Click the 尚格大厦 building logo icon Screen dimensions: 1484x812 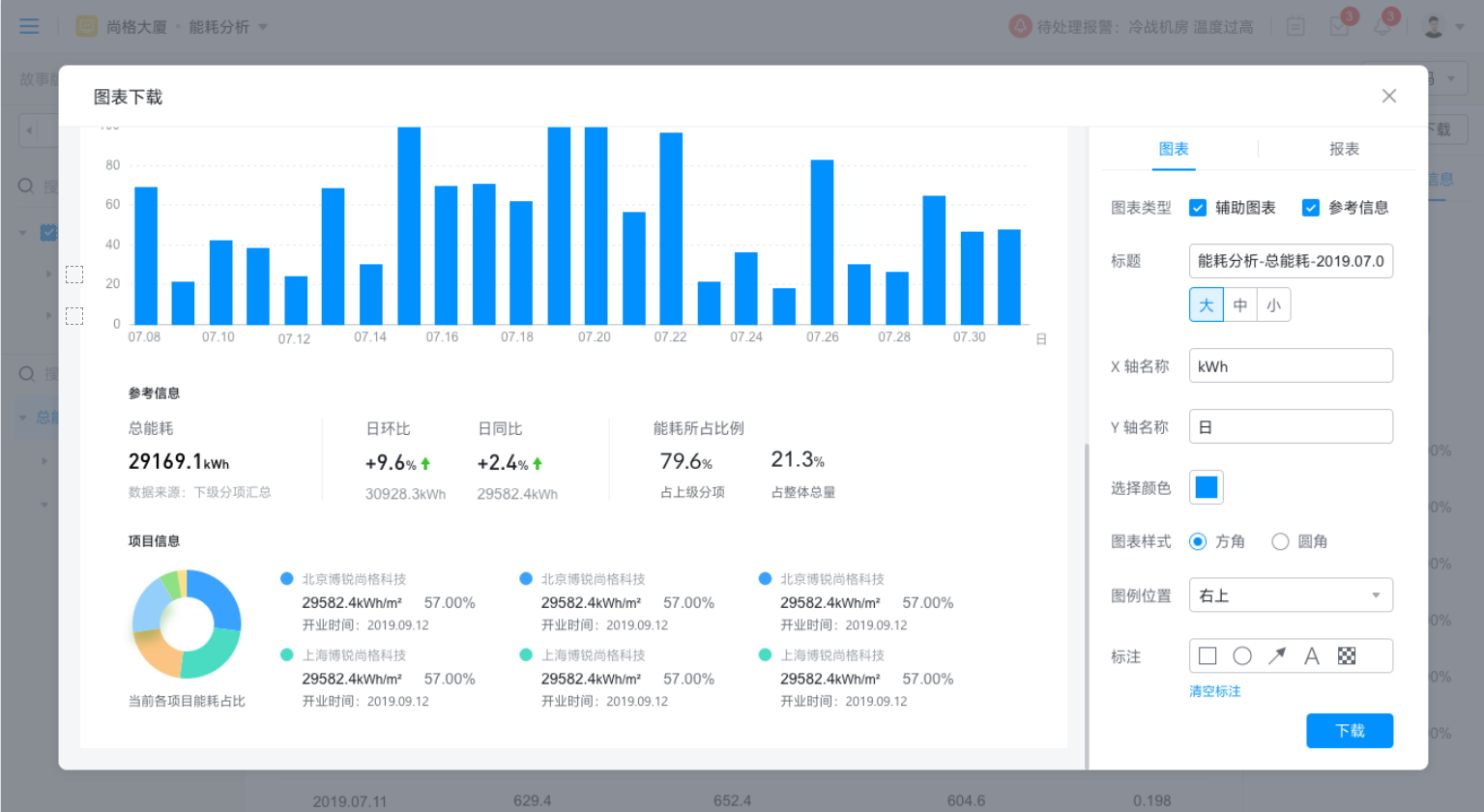click(x=86, y=26)
